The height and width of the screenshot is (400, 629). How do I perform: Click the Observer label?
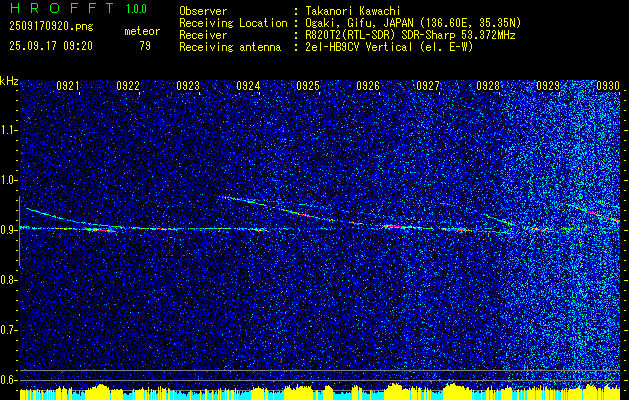point(203,11)
